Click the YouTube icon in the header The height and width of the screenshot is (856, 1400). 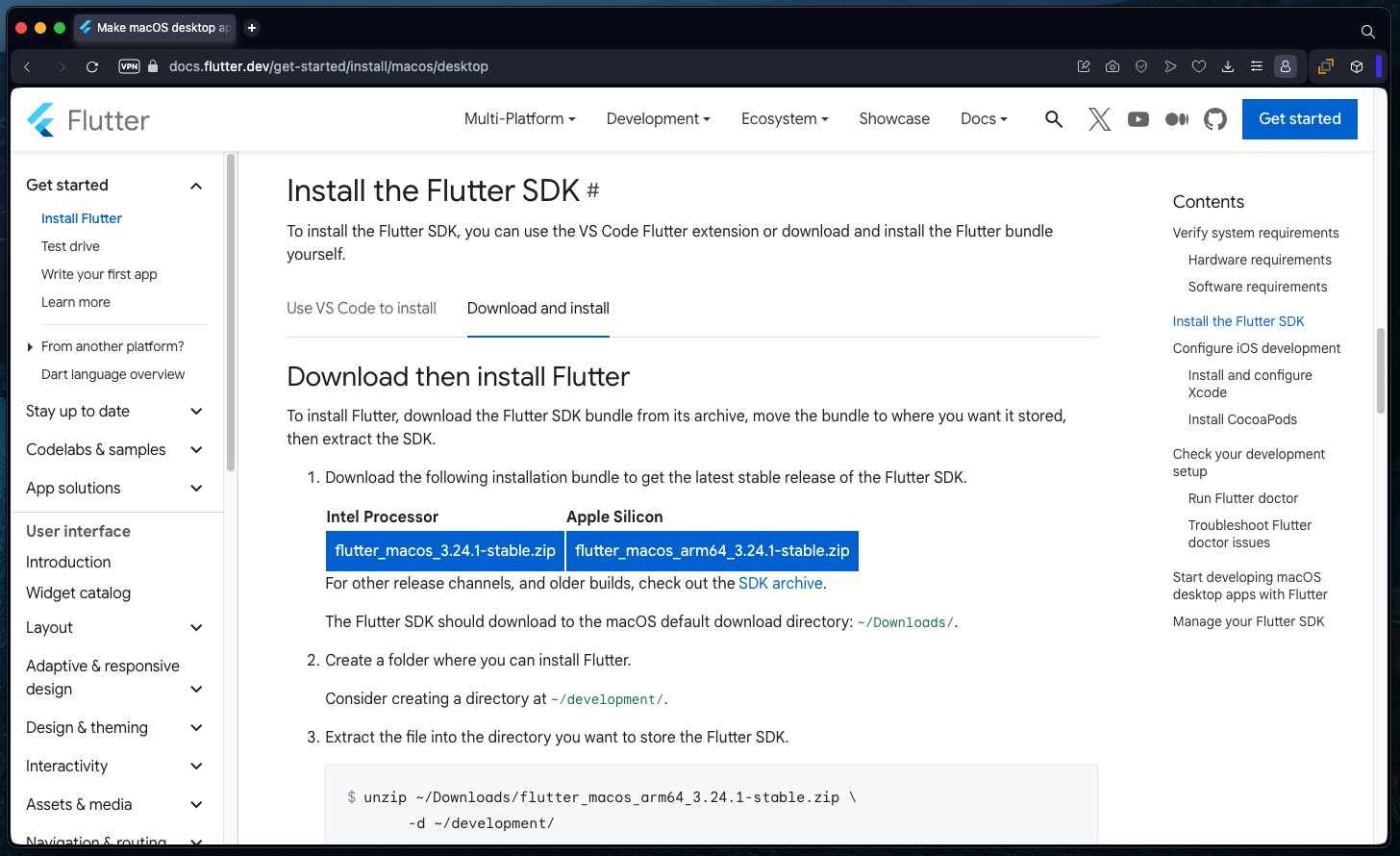click(1138, 119)
